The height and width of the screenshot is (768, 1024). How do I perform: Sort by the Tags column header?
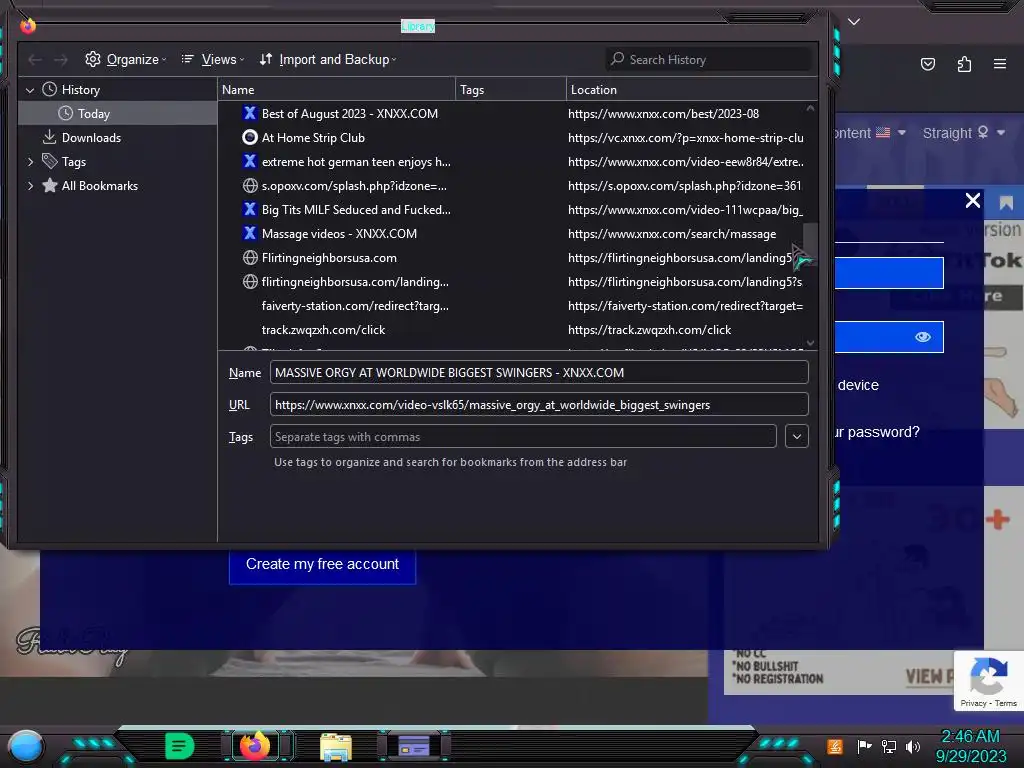(511, 89)
